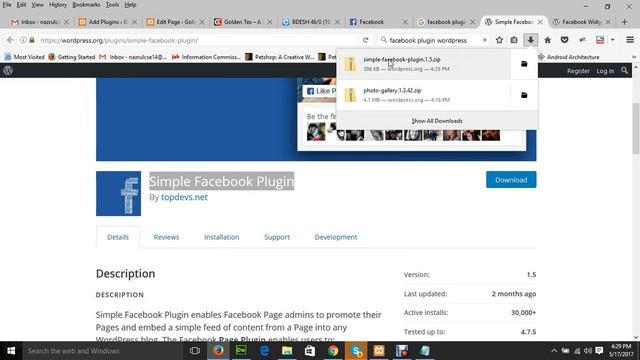
Task: Close the Simple Facebook tab
Action: pyautogui.click(x=540, y=22)
